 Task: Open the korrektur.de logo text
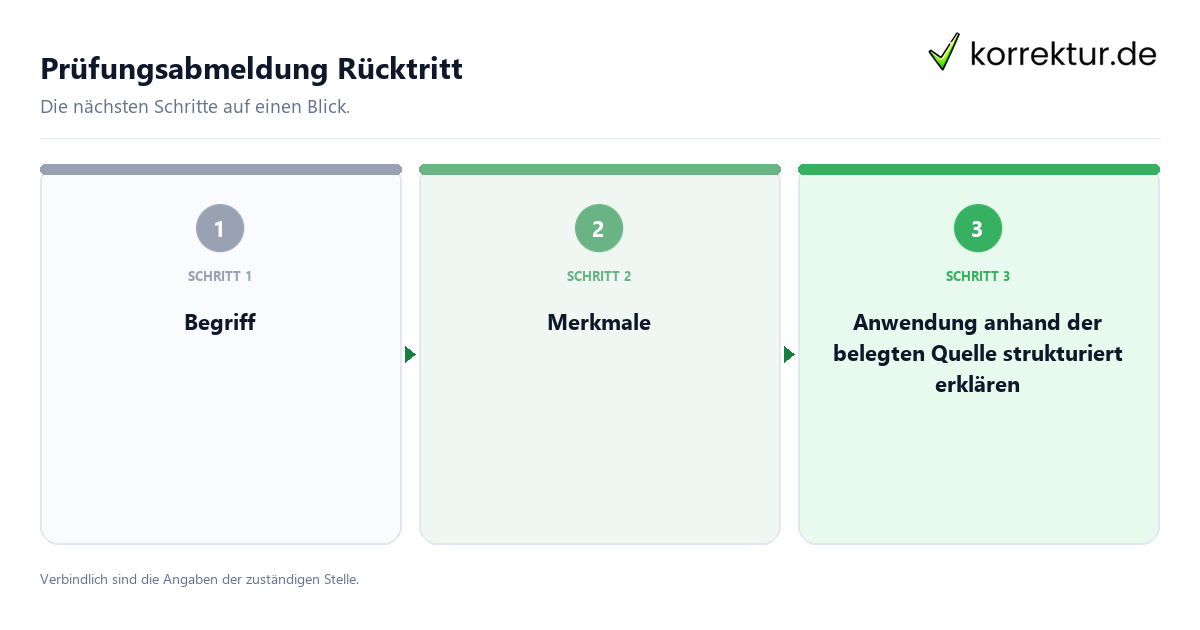tap(1063, 53)
